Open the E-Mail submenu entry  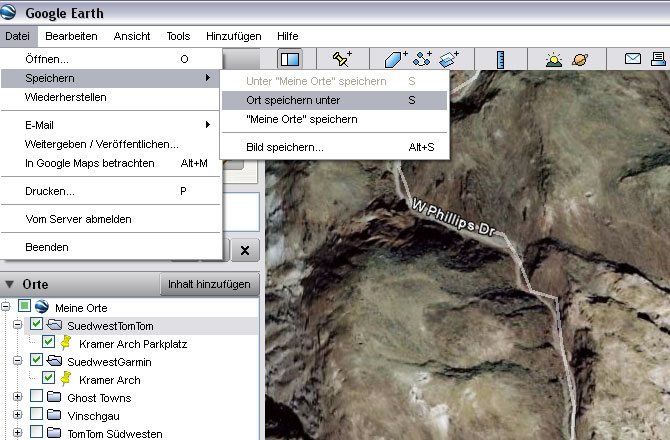pos(111,125)
